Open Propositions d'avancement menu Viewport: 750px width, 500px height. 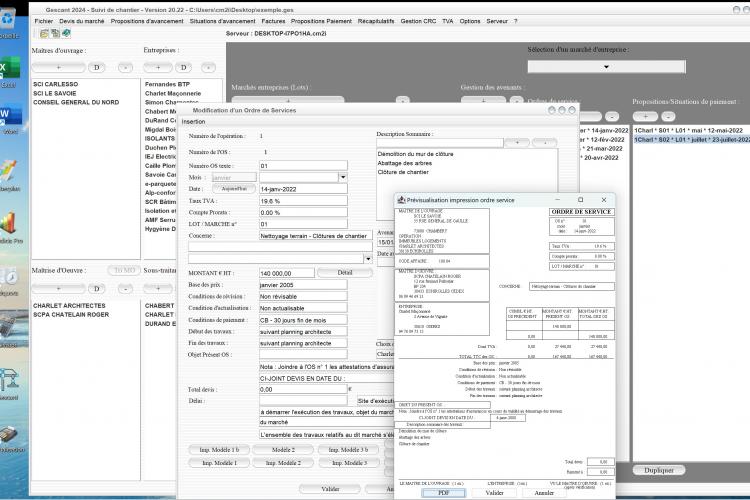point(147,21)
